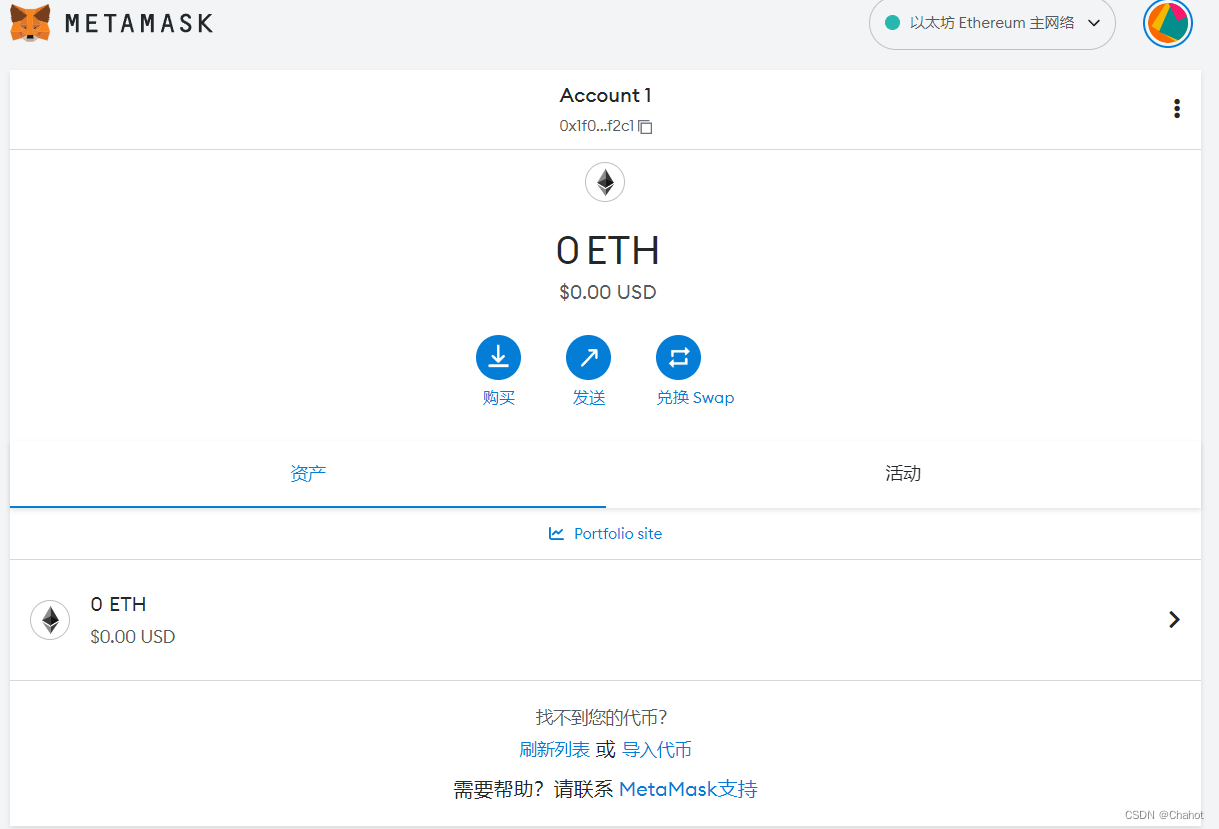Click the Ethereum logo above the balance
1219x829 pixels.
pos(605,182)
